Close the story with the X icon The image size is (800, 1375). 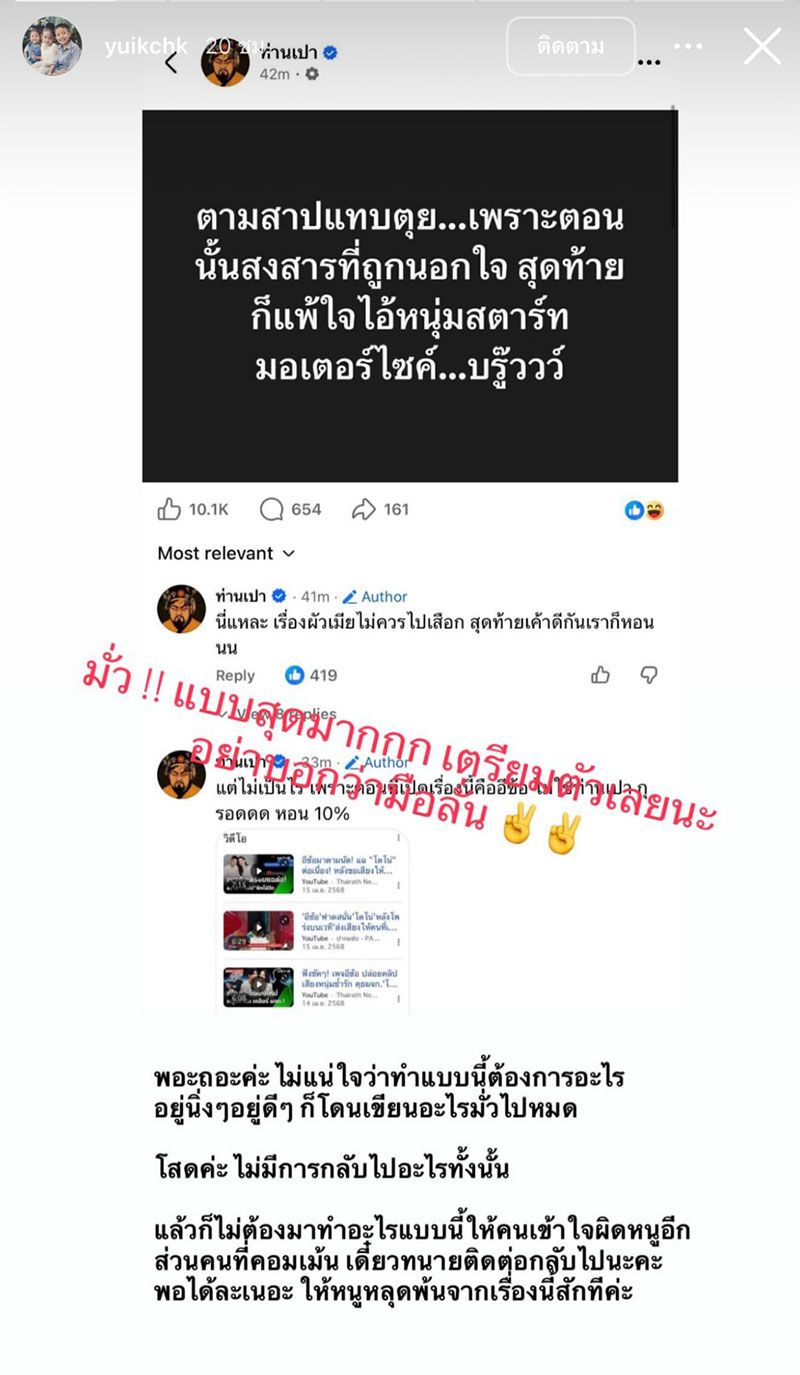click(762, 46)
